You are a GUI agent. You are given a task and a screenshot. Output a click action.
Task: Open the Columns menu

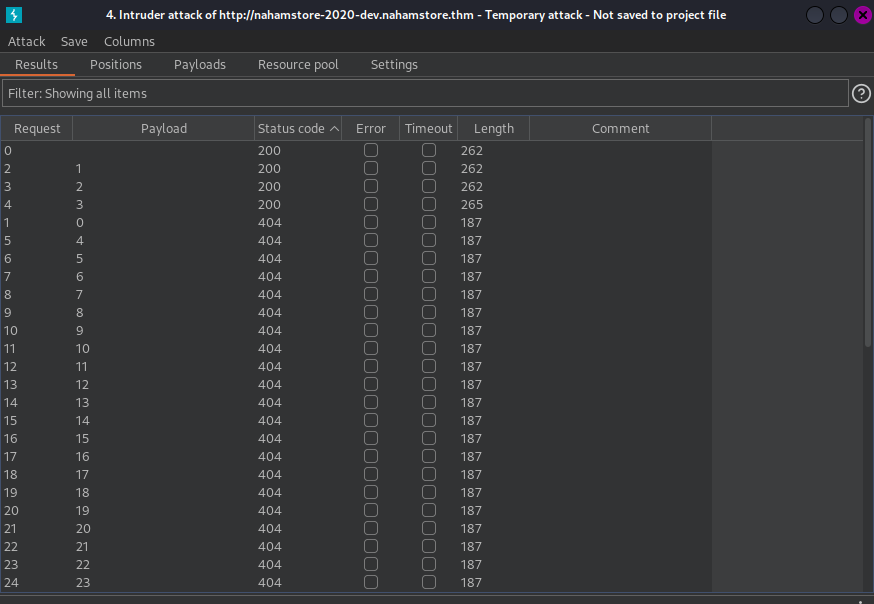129,41
